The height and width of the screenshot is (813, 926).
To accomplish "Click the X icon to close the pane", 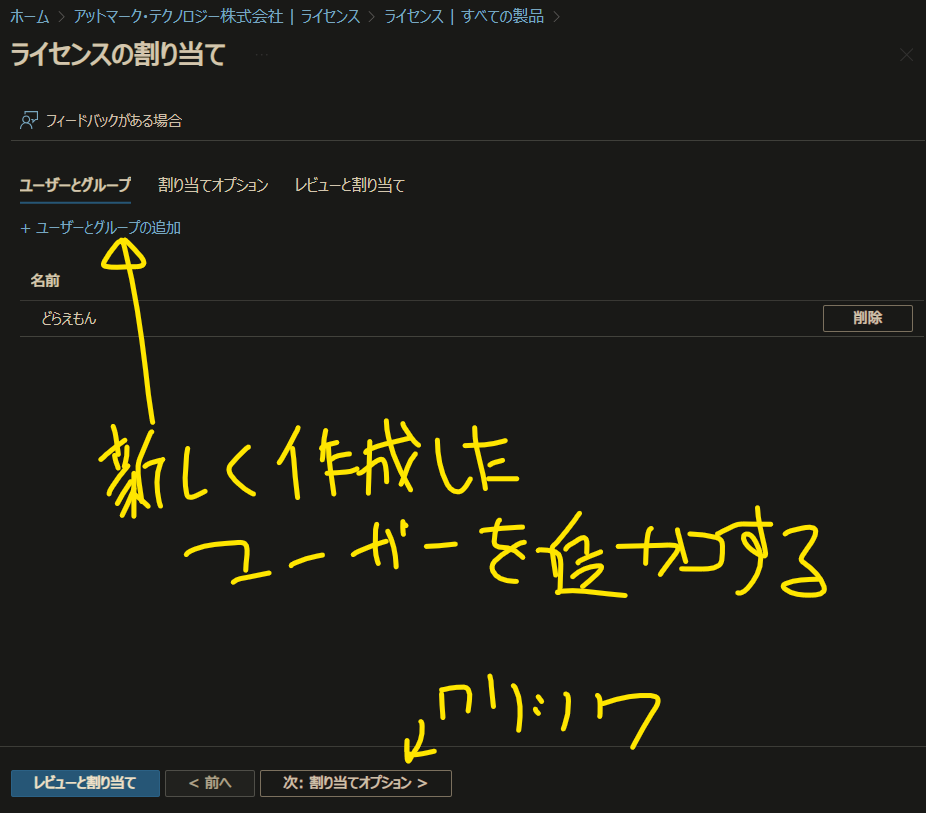I will [x=906, y=55].
